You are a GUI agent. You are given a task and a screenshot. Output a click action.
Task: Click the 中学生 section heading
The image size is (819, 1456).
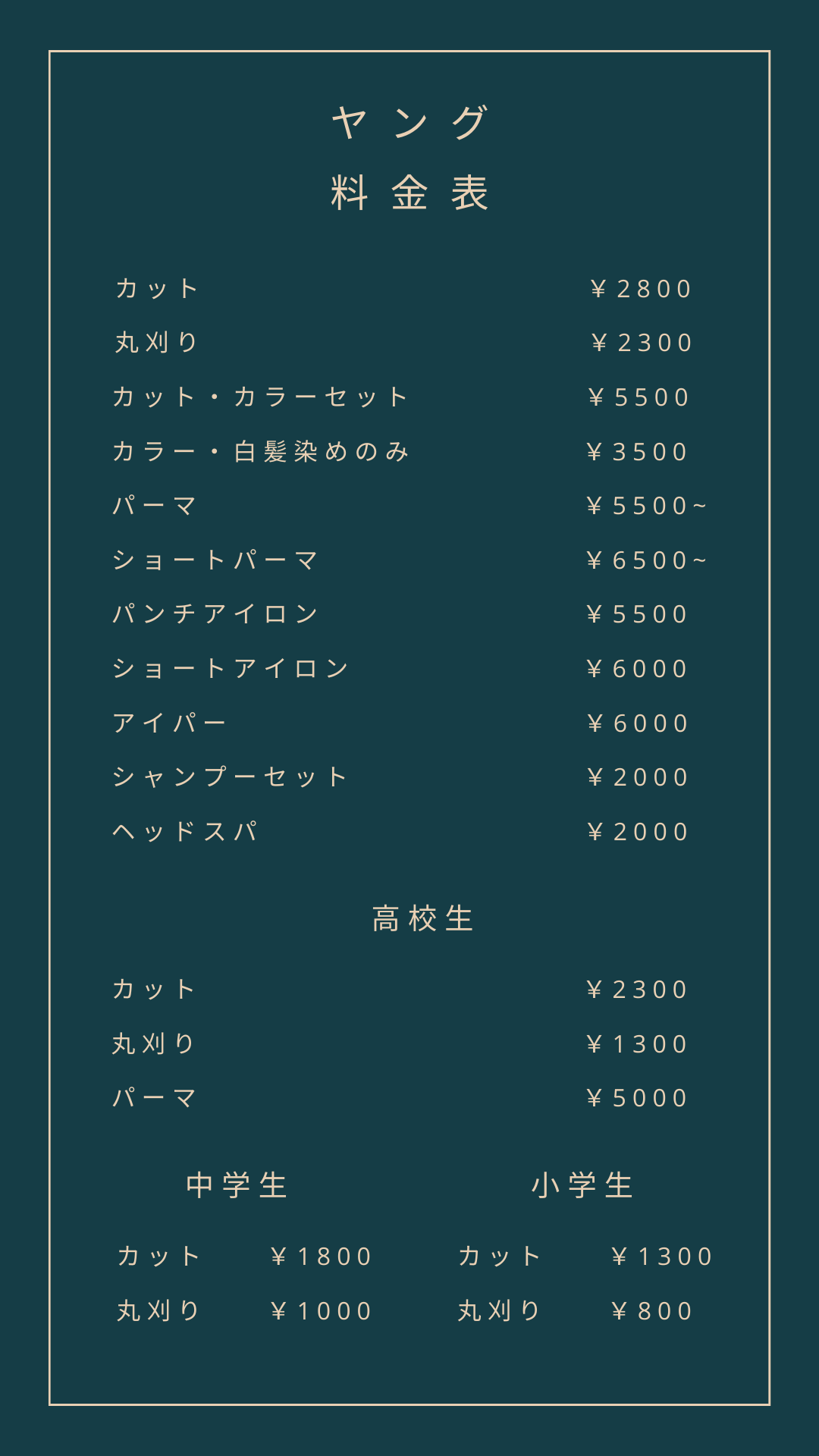coord(237,1185)
